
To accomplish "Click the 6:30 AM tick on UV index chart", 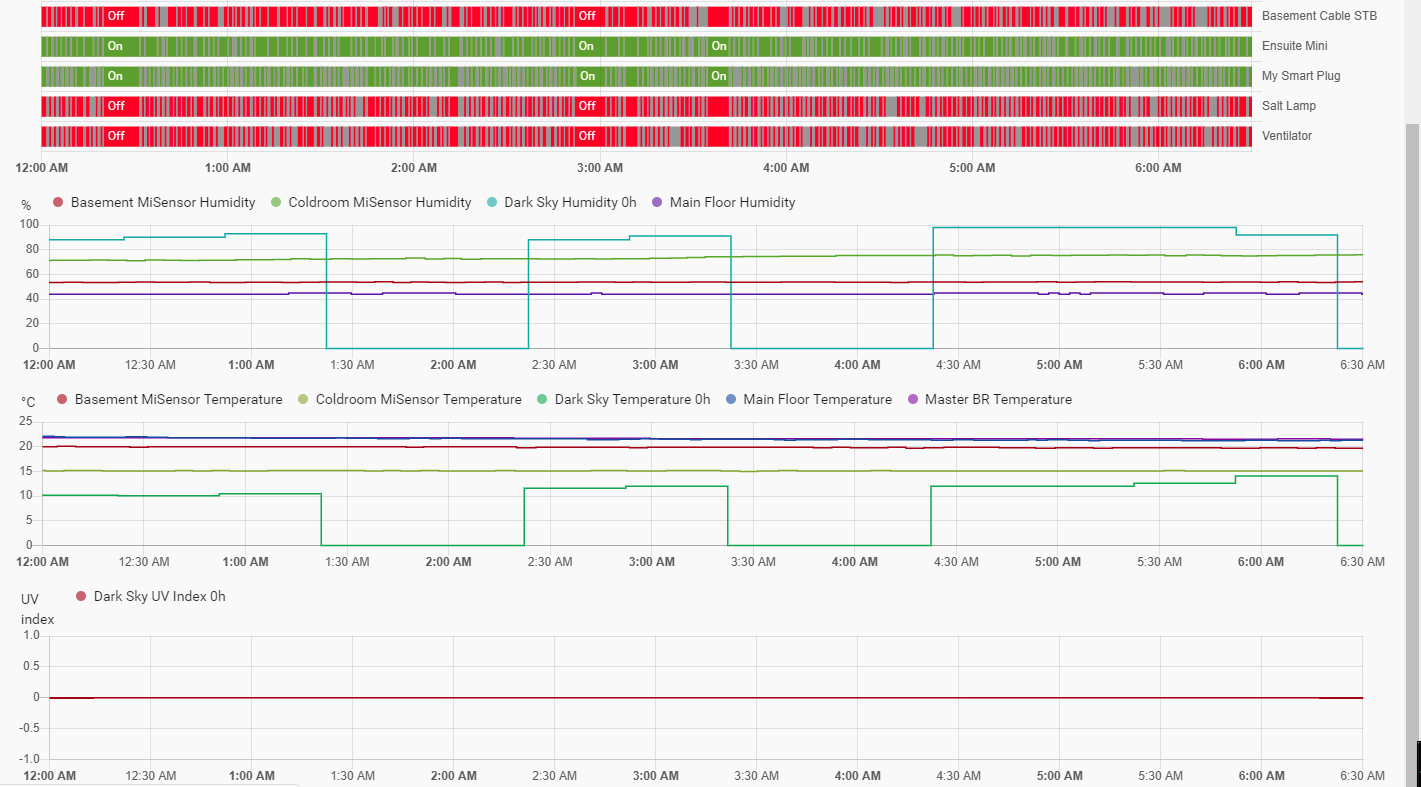I will click(x=1362, y=776).
